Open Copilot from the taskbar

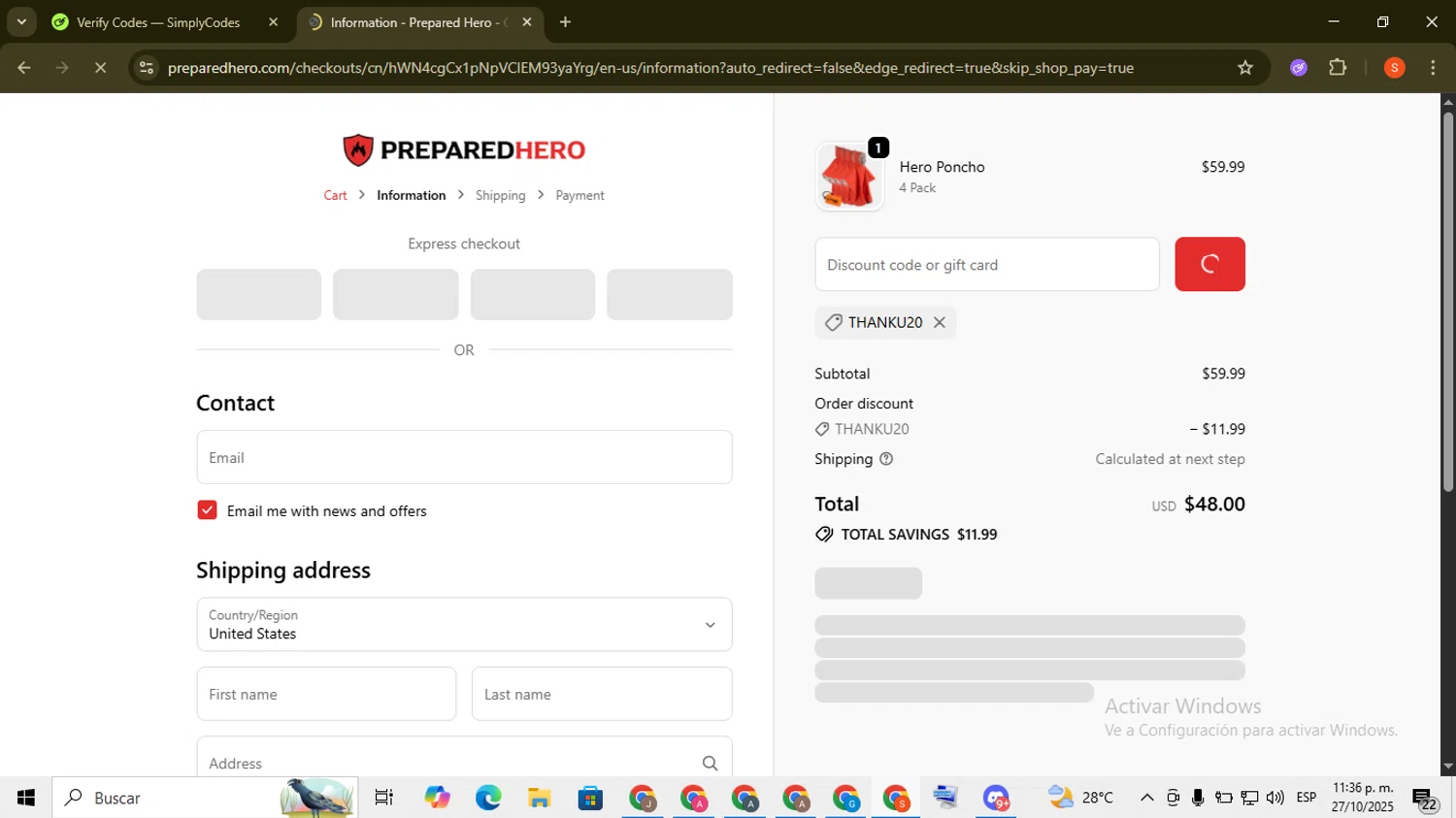pyautogui.click(x=437, y=798)
